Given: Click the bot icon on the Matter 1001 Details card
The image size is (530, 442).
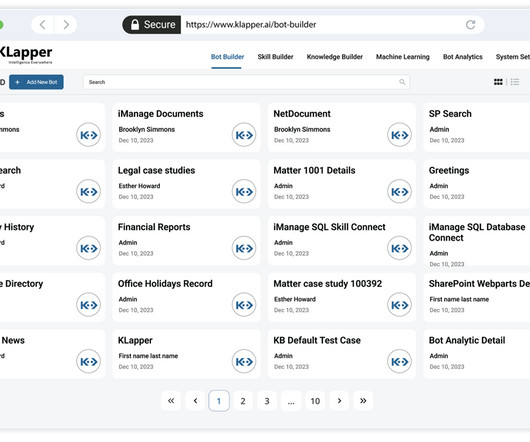Looking at the screenshot, I should point(399,192).
